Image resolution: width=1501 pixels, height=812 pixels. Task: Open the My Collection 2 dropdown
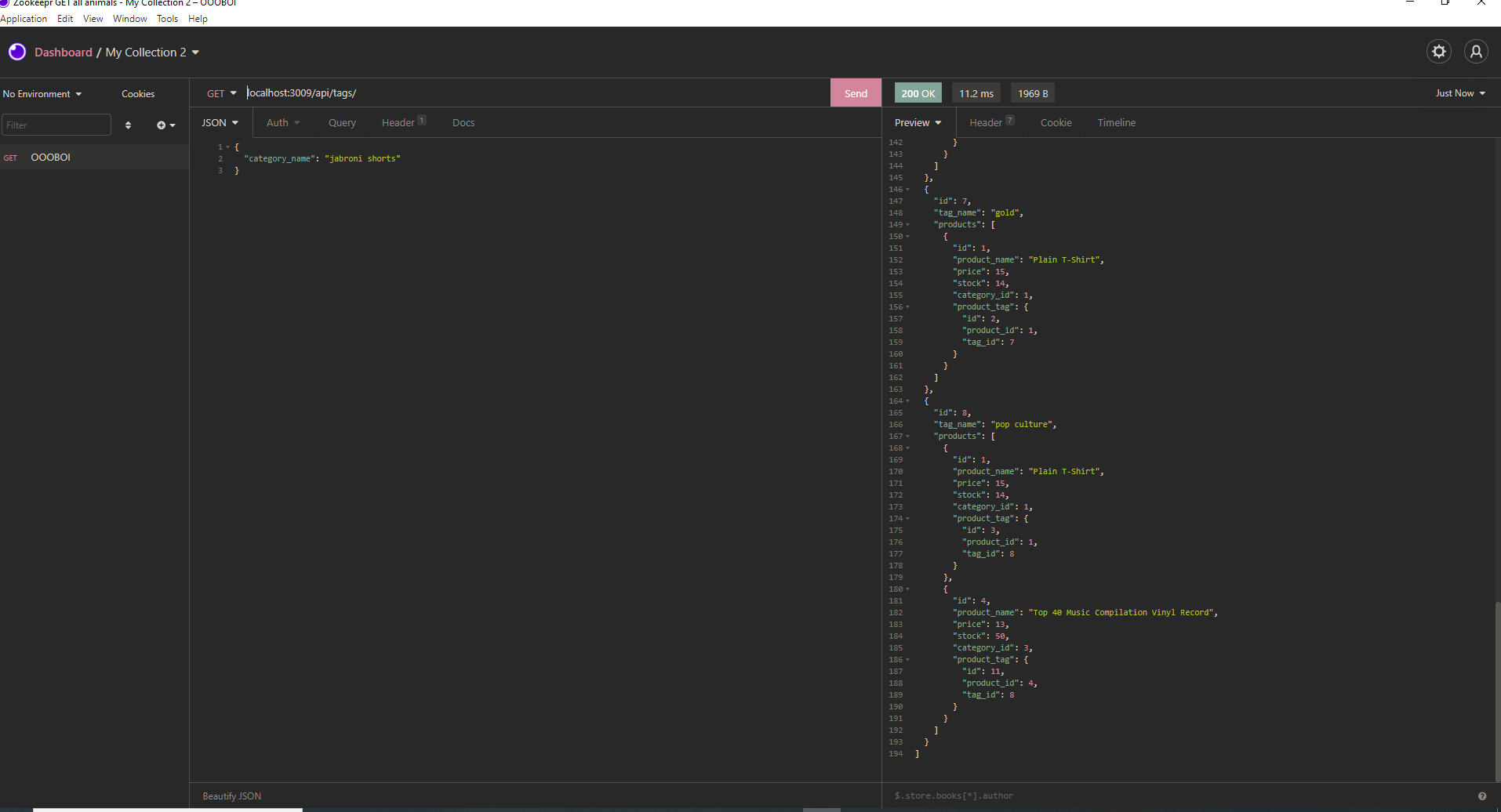[x=151, y=52]
